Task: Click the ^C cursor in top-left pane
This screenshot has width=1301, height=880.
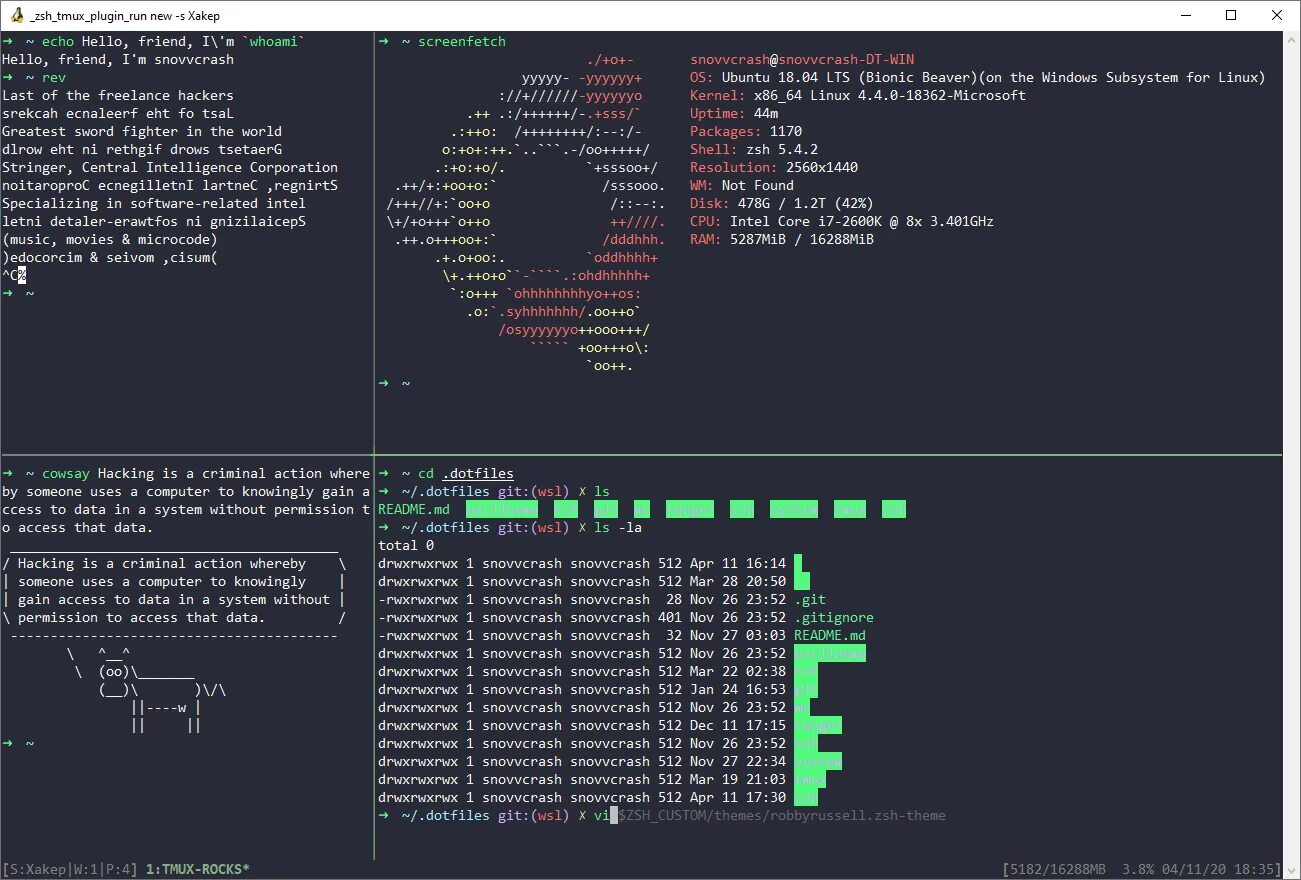Action: (14, 275)
